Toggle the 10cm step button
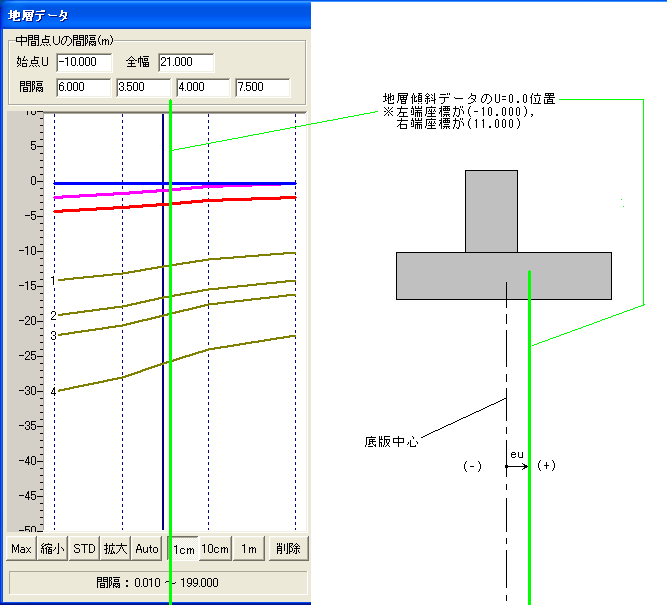The width and height of the screenshot is (667, 605). [215, 548]
